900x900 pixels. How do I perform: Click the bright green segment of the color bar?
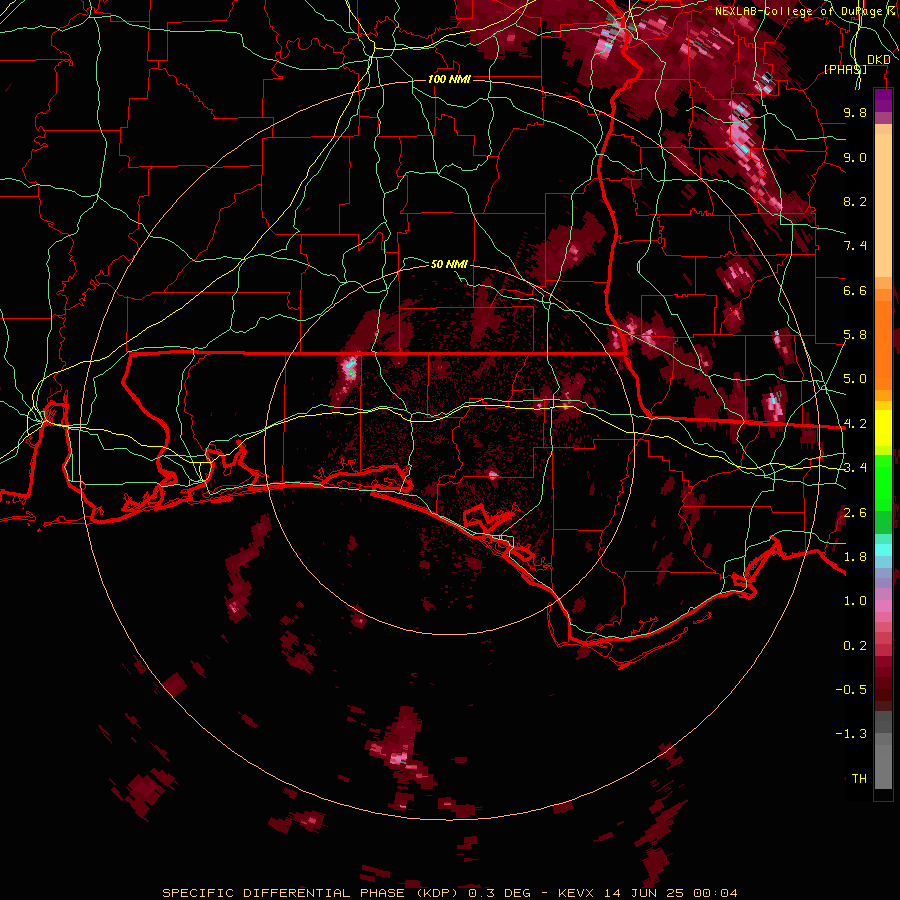pos(883,485)
